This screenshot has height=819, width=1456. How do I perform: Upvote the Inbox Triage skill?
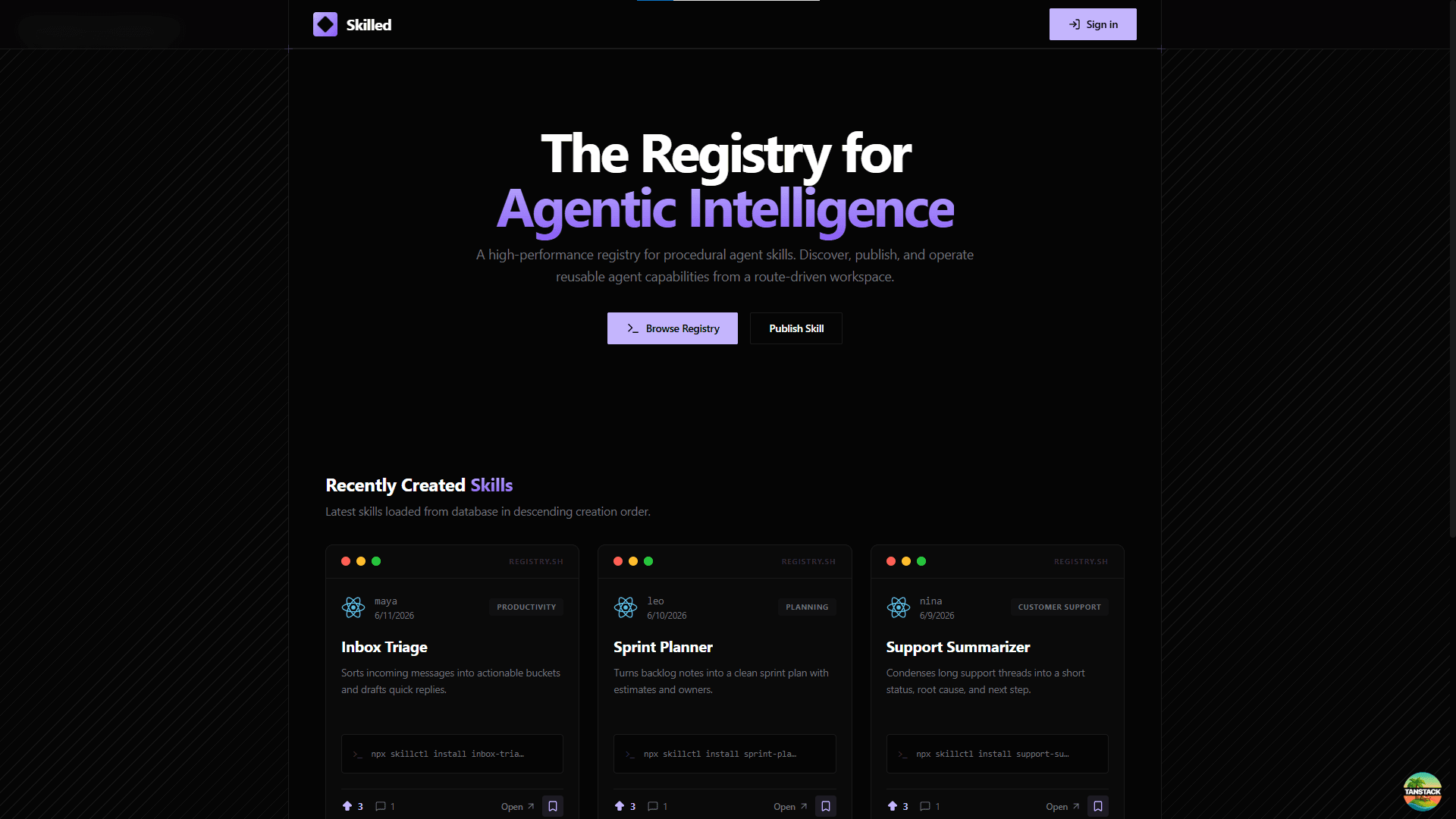pyautogui.click(x=353, y=806)
